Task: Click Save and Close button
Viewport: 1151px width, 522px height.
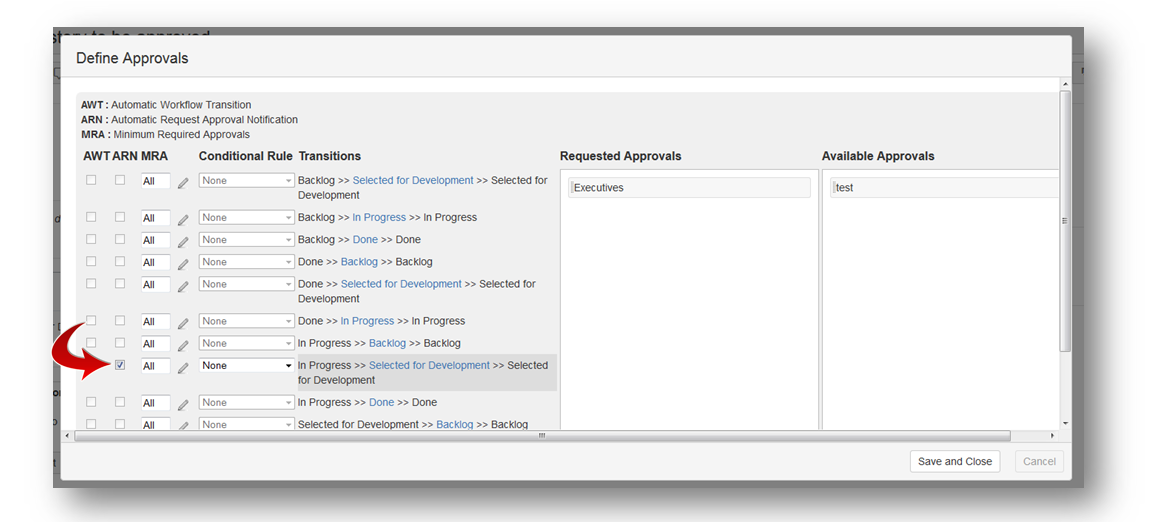Action: 954,461
